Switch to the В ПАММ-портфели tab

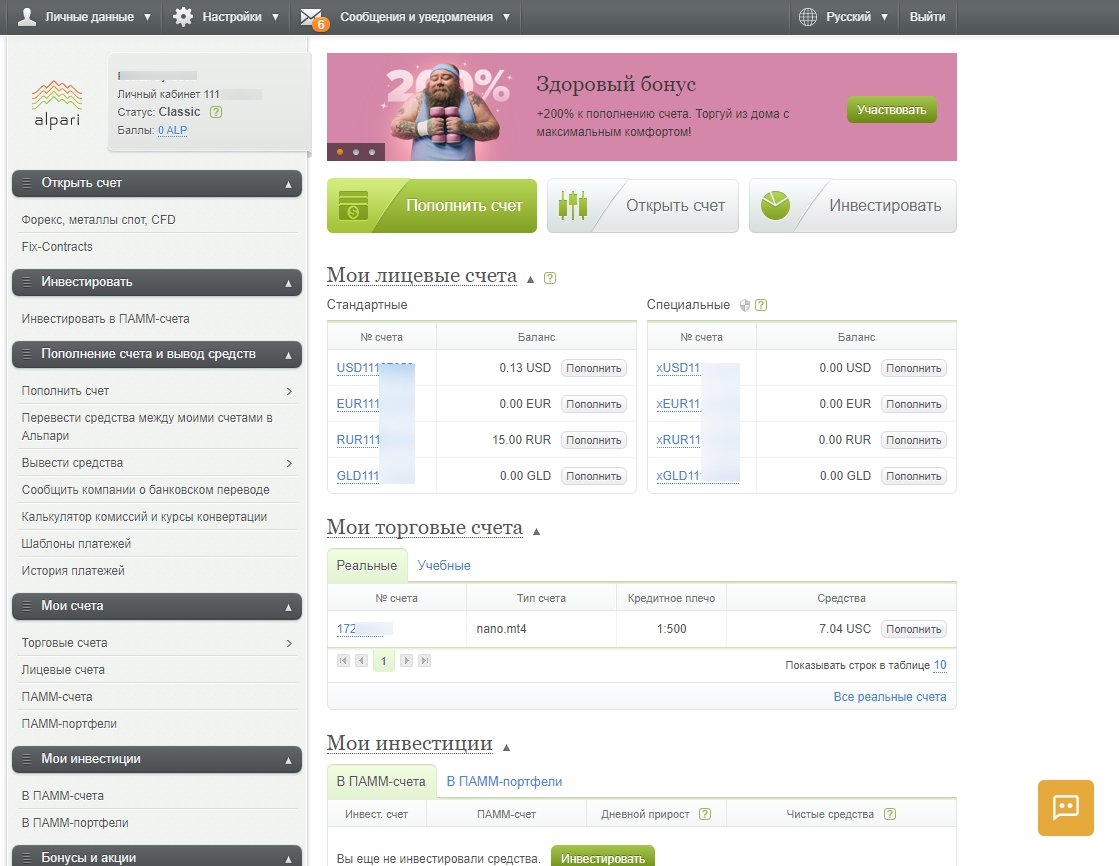click(x=504, y=781)
